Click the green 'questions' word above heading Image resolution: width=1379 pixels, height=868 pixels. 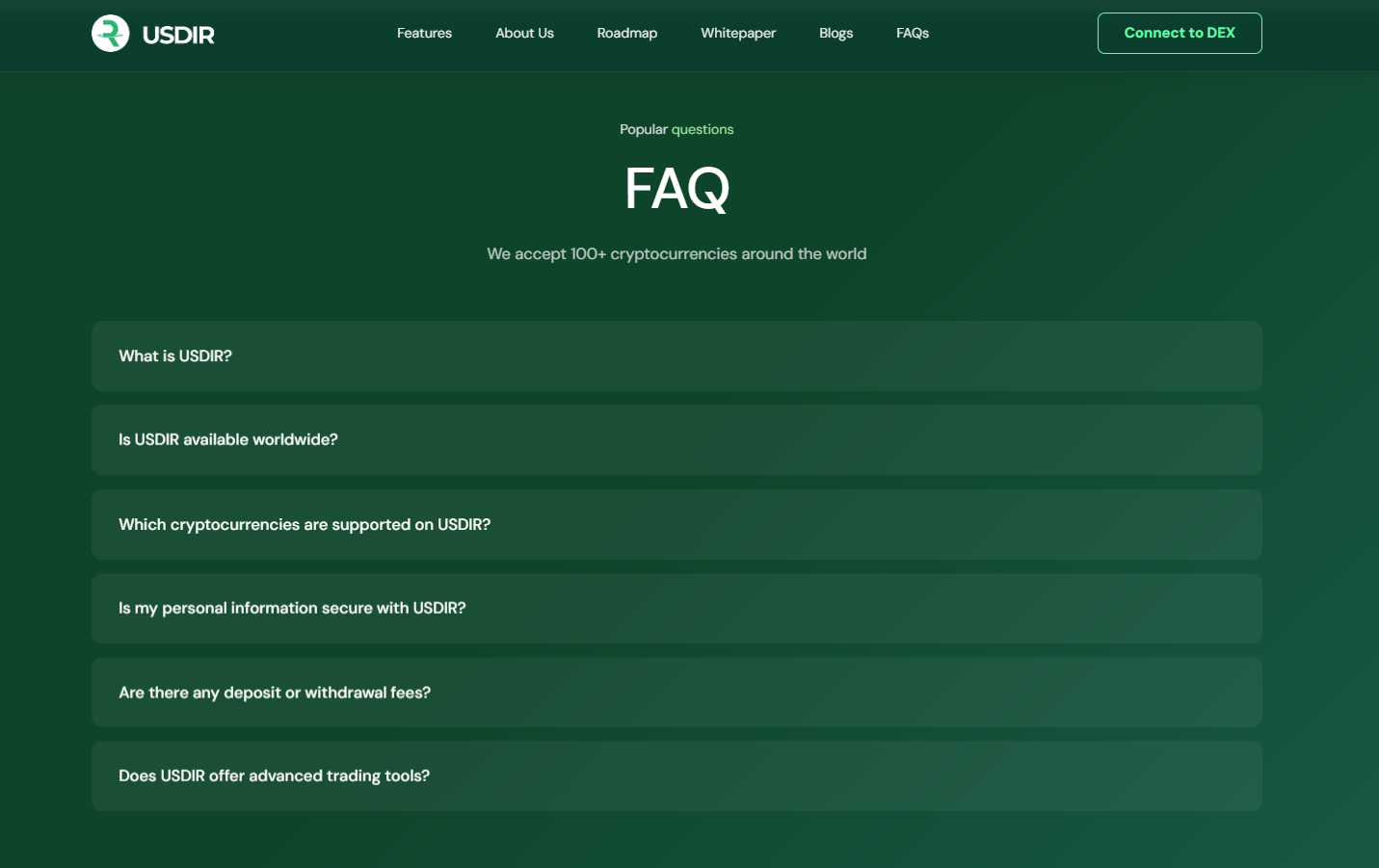(x=703, y=129)
